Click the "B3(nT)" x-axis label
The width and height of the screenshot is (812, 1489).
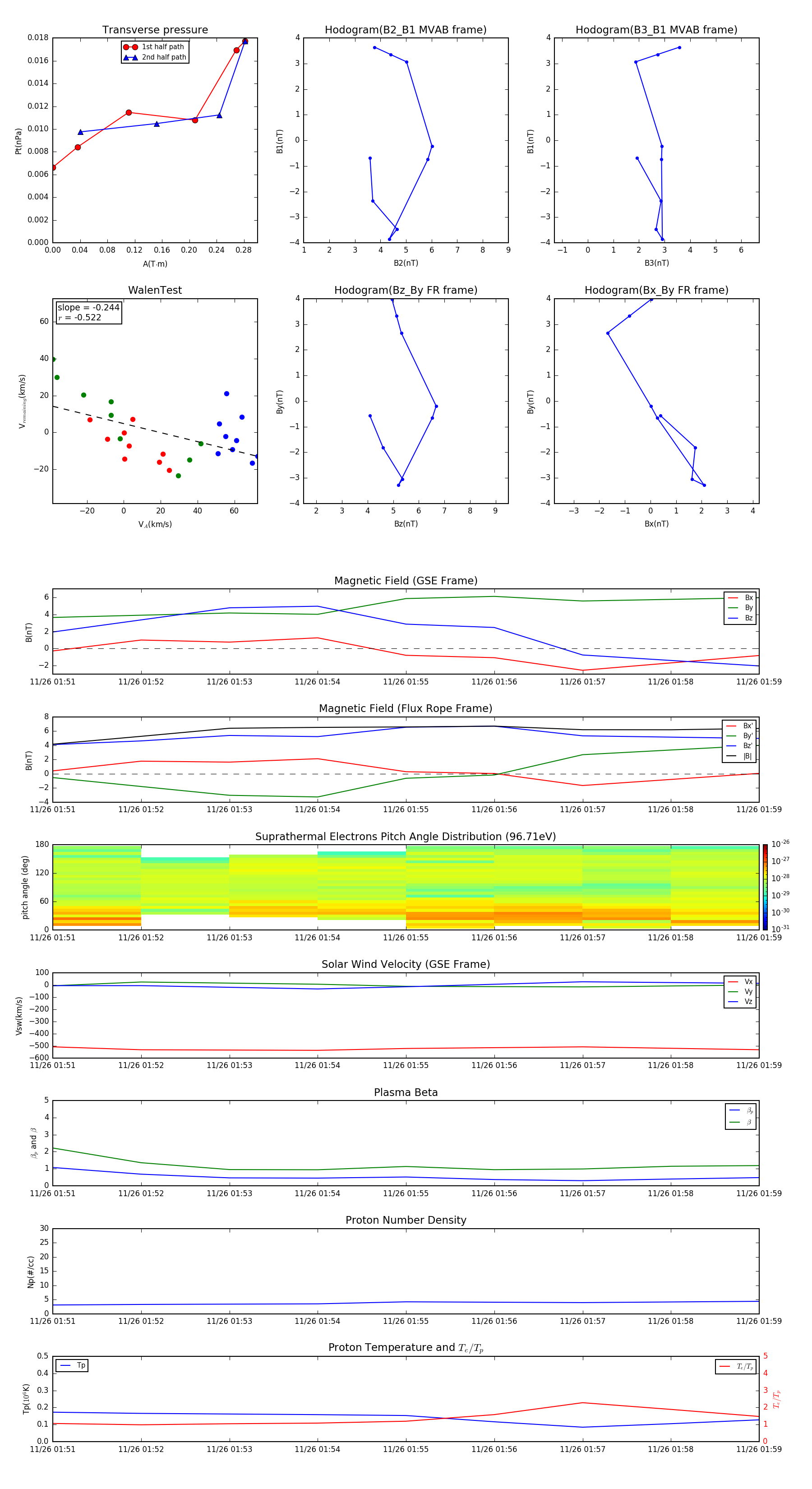coord(656,263)
